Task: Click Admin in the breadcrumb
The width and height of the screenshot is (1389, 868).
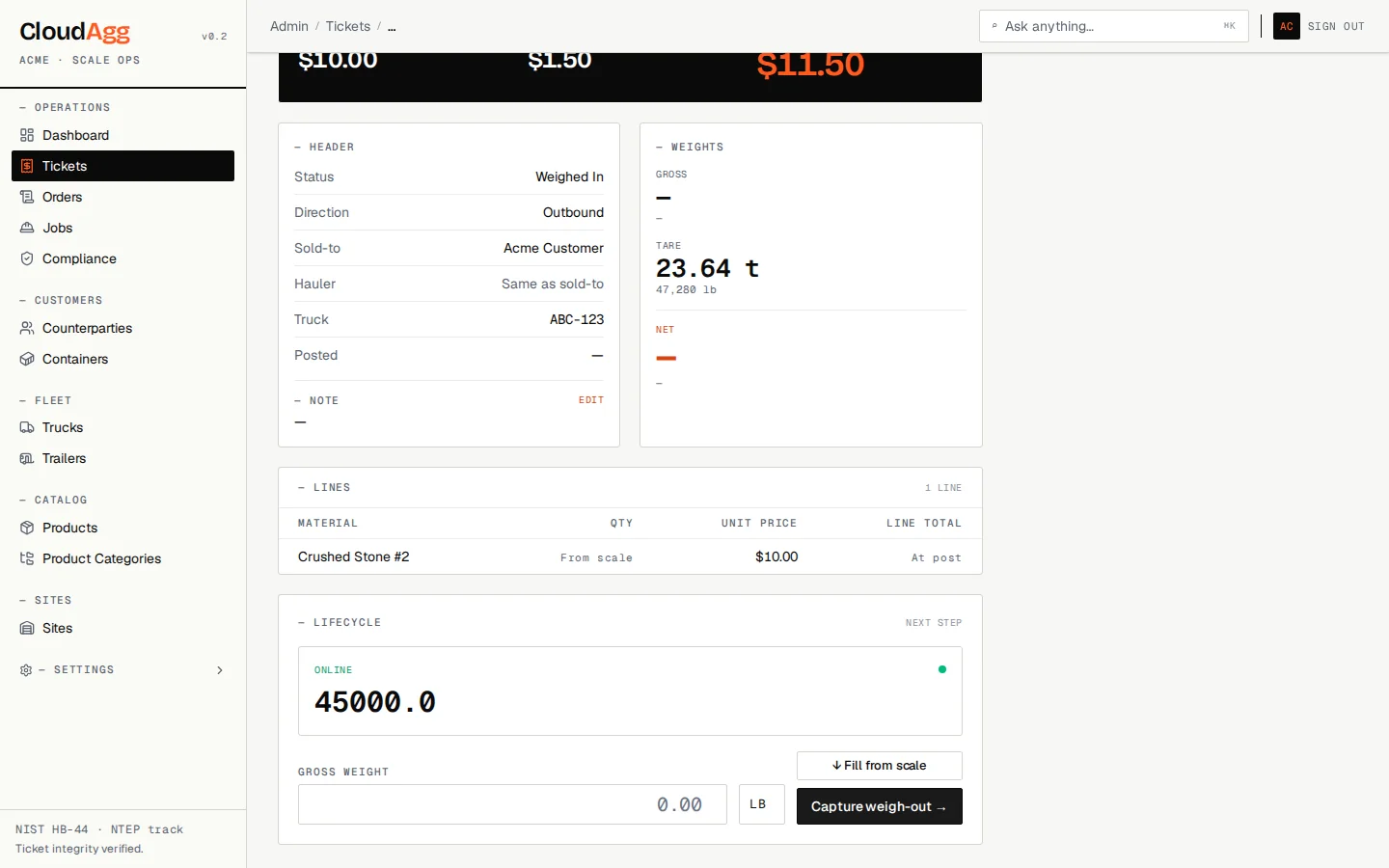Action: 289,26
